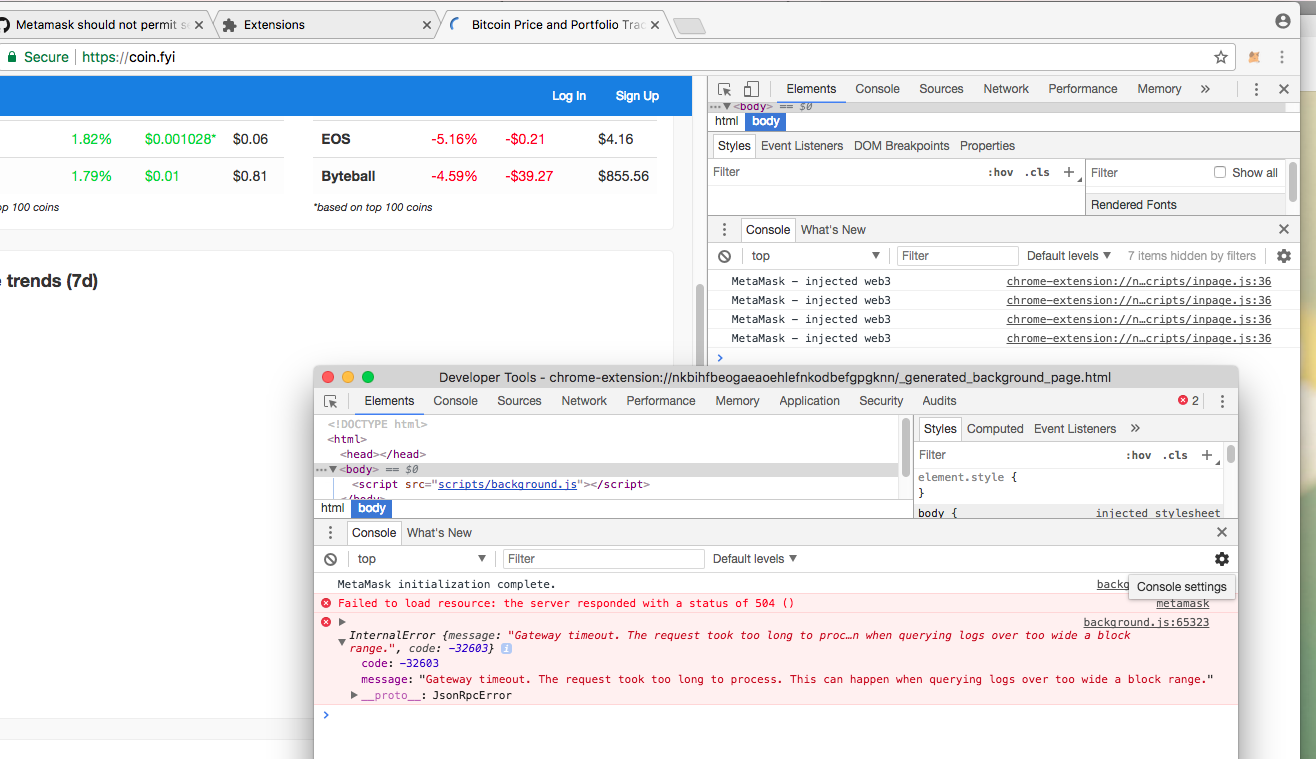Open What's New tab in background drawer
The width and height of the screenshot is (1316, 759).
point(439,533)
